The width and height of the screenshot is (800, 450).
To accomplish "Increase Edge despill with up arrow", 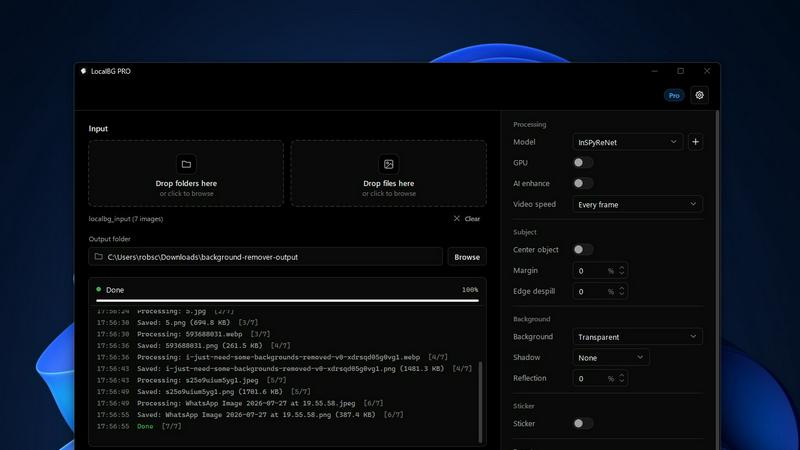I will [621, 288].
